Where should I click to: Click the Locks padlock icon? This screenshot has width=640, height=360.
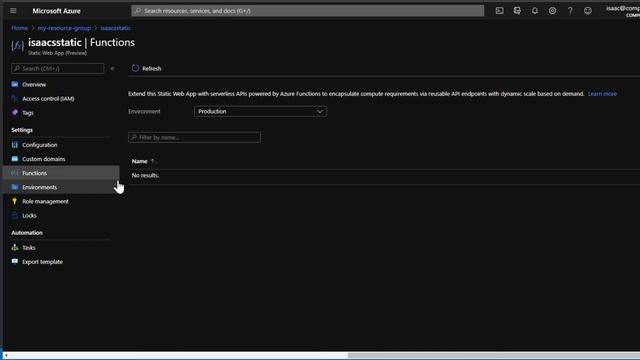point(15,215)
